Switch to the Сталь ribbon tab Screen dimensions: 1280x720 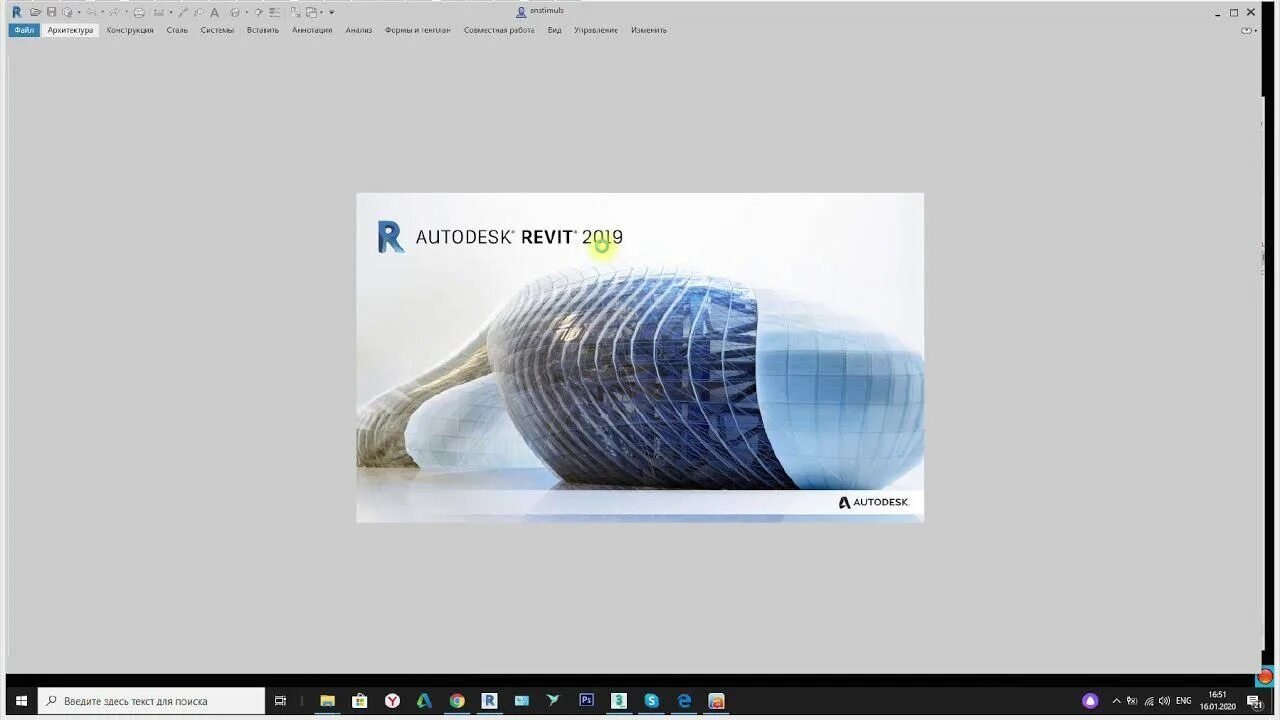177,30
